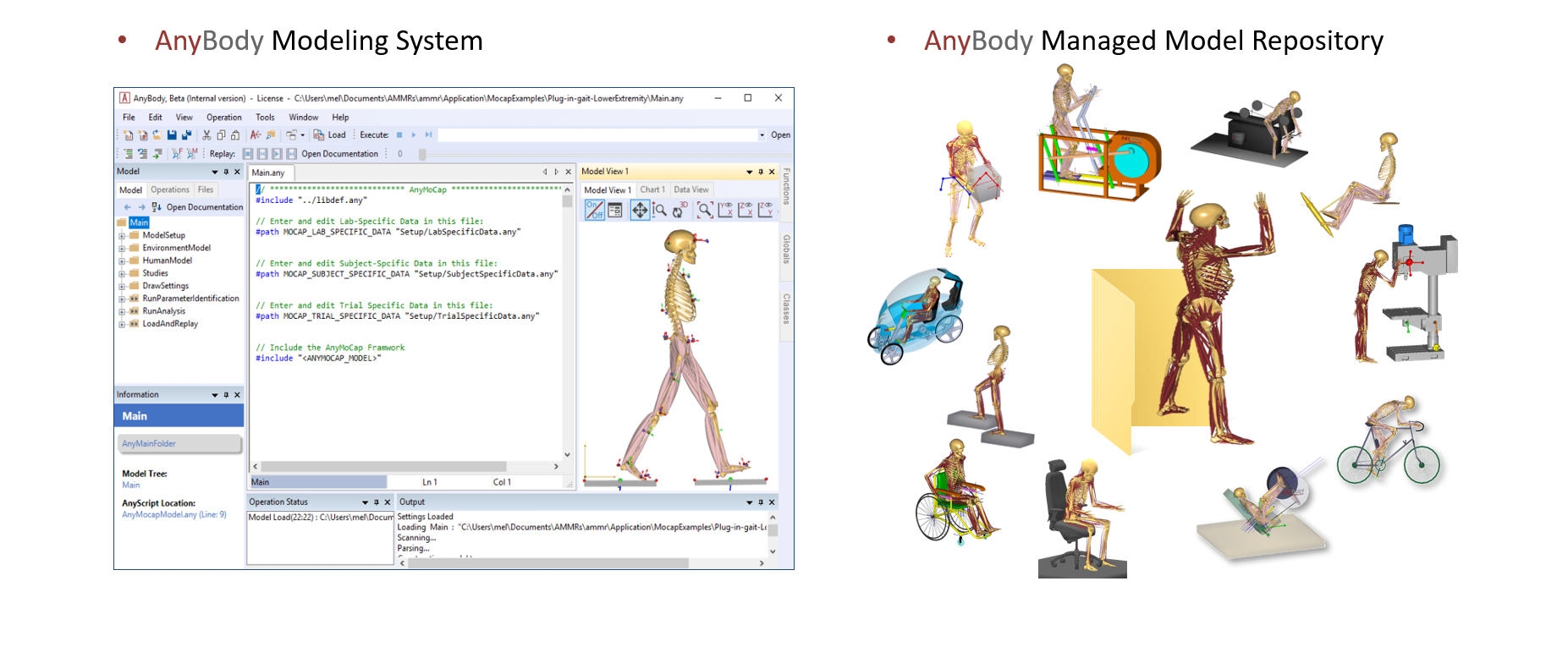Click the New Main file icon in the toolbar
The width and height of the screenshot is (1568, 647).
point(129,135)
